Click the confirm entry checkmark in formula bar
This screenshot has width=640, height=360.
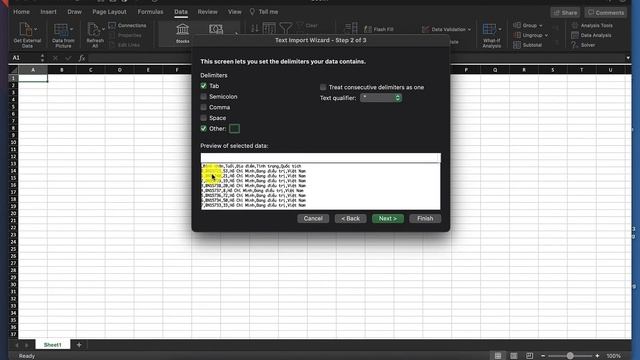[68, 58]
